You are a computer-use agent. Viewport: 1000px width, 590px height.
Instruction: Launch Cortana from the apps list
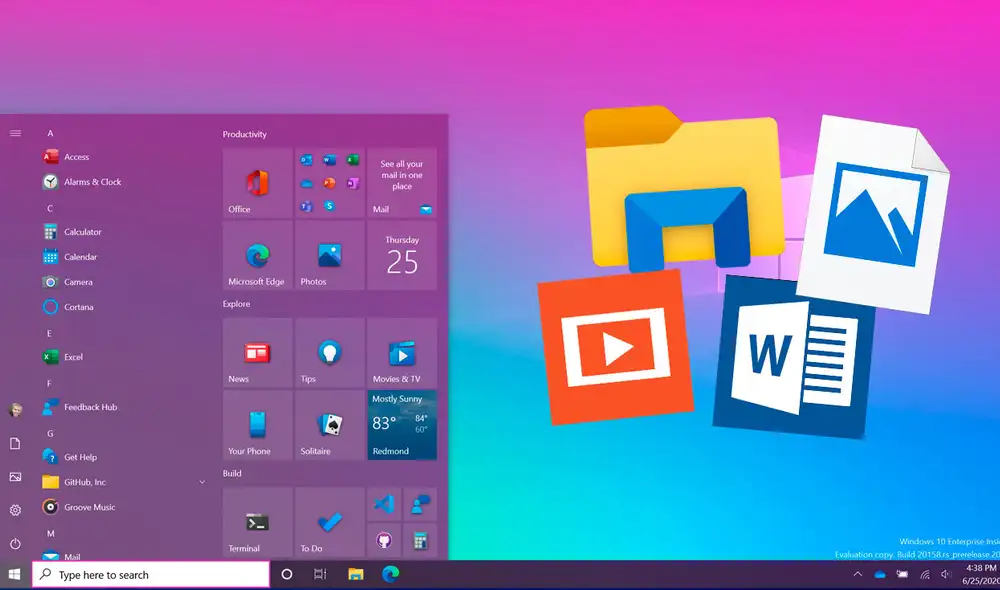click(x=80, y=307)
